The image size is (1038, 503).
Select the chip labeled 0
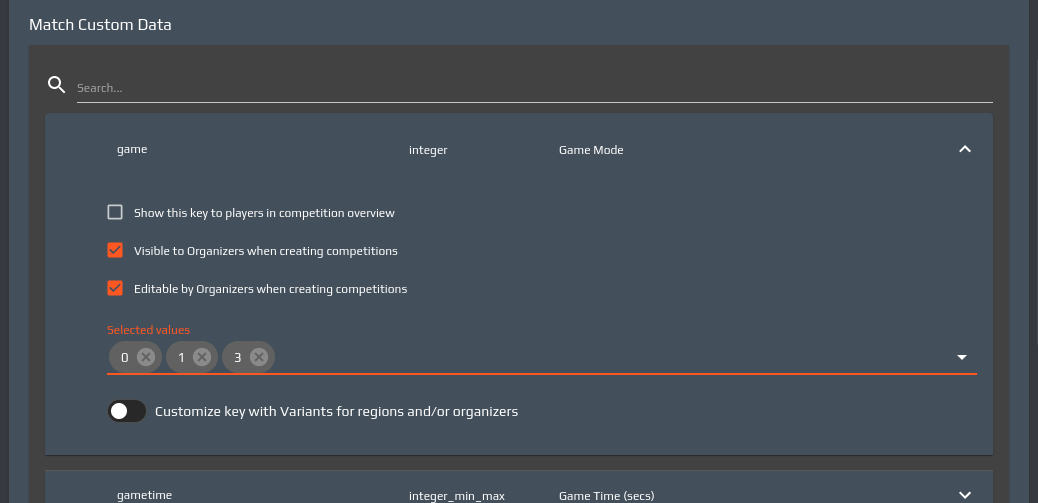[x=125, y=357]
